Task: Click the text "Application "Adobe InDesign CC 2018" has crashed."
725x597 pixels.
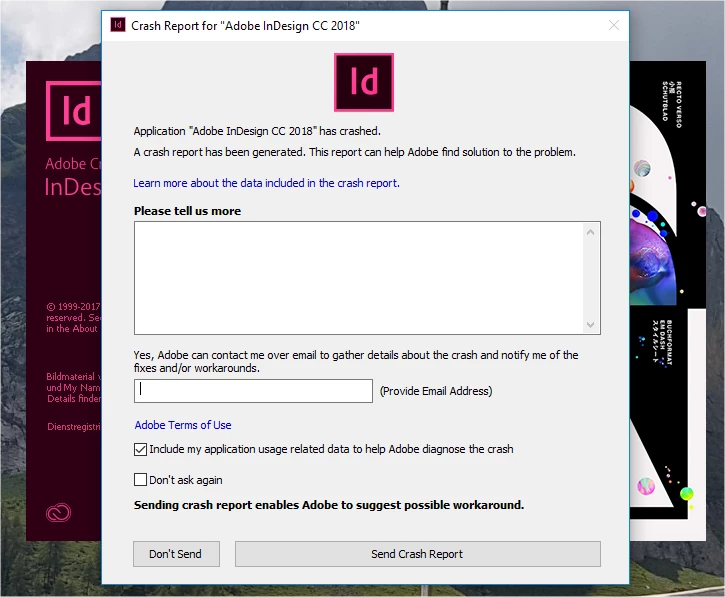Action: (x=257, y=131)
